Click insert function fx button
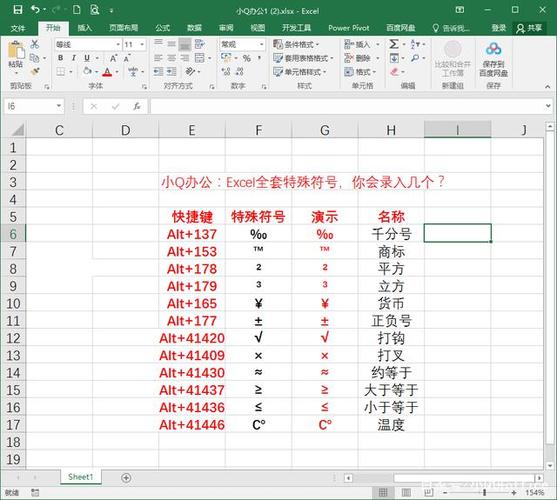 (x=137, y=106)
